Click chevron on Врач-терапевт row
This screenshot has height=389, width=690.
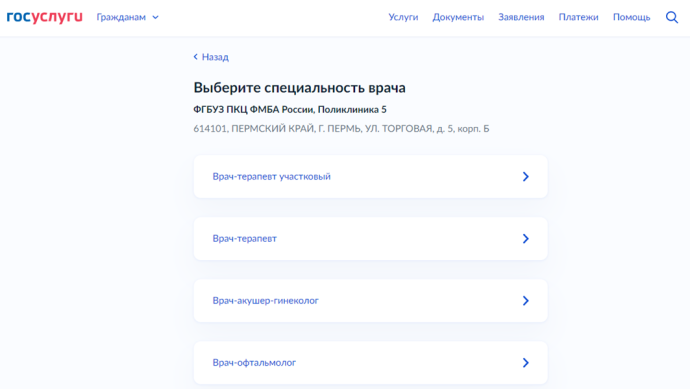pos(525,239)
